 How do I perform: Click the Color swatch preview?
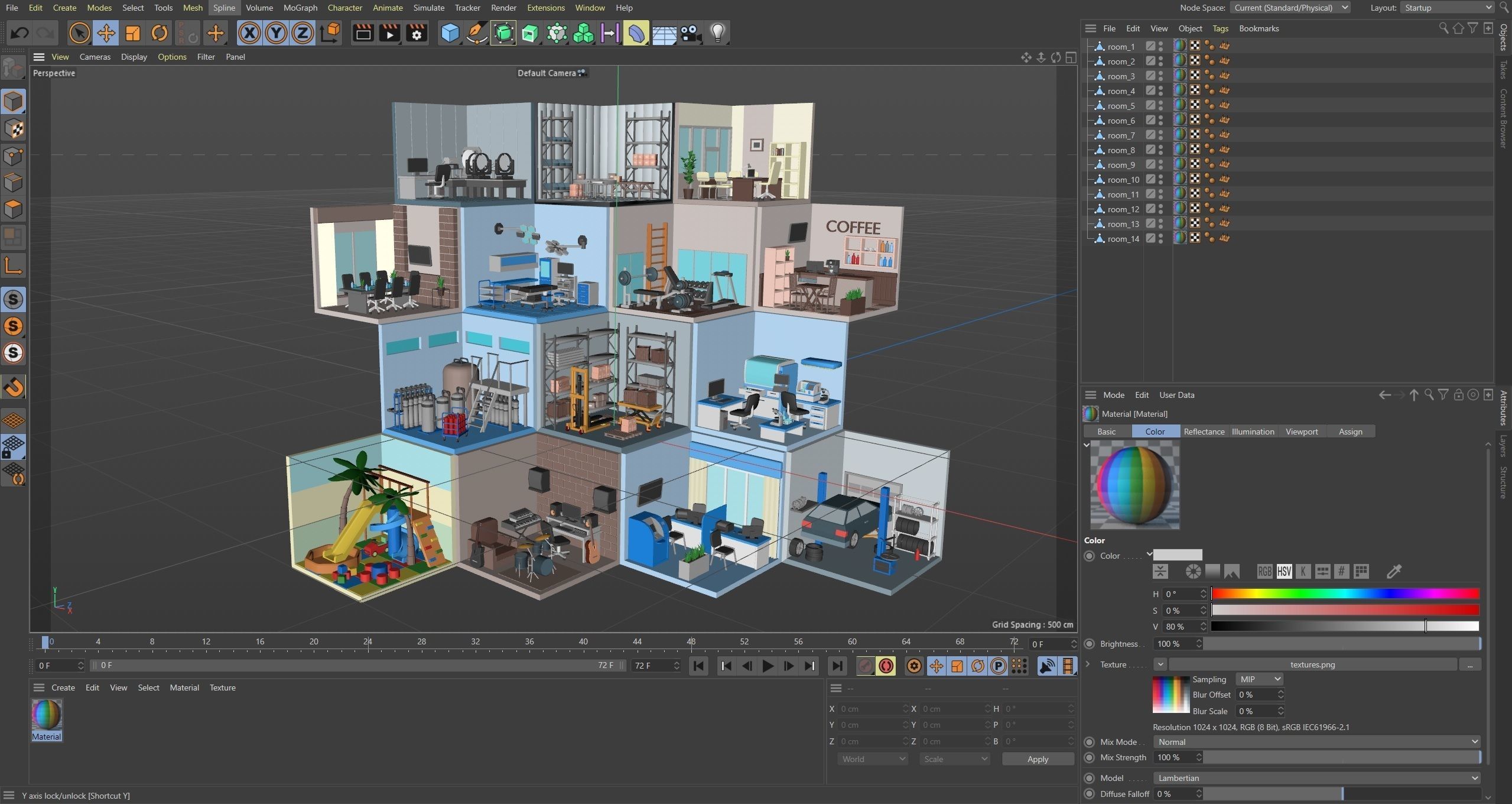(1178, 555)
